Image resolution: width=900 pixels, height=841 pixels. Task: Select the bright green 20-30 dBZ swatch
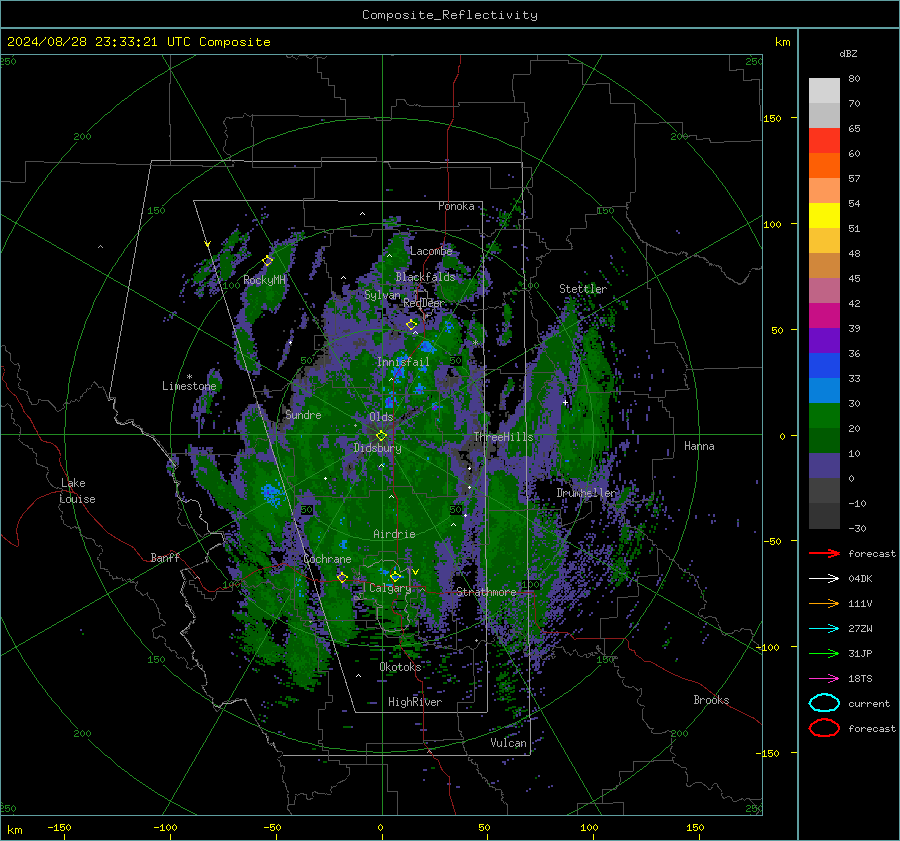824,416
